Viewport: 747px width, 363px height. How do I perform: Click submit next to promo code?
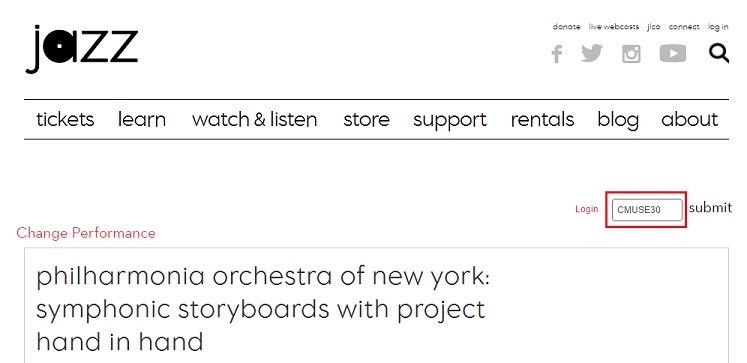pyautogui.click(x=710, y=208)
